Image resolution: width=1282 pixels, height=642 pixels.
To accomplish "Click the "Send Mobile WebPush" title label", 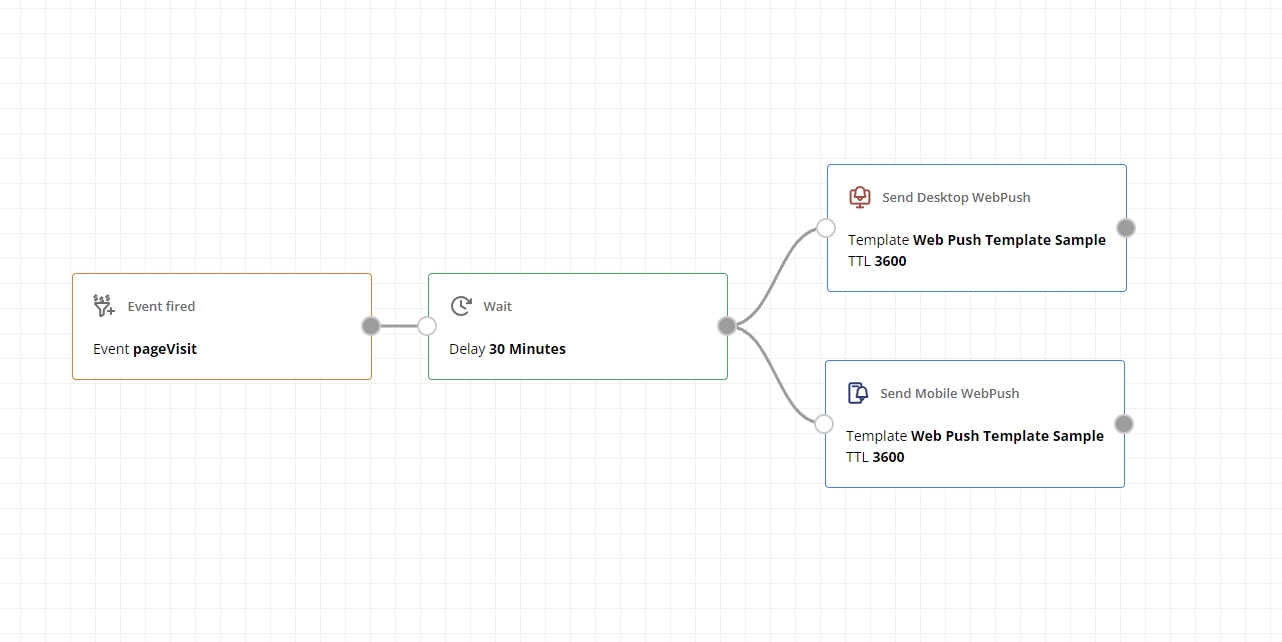I will 949,393.
